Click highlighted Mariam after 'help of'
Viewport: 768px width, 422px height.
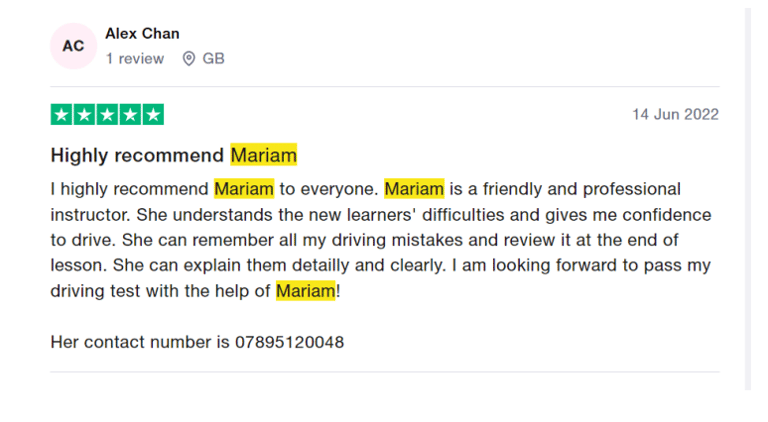[305, 291]
